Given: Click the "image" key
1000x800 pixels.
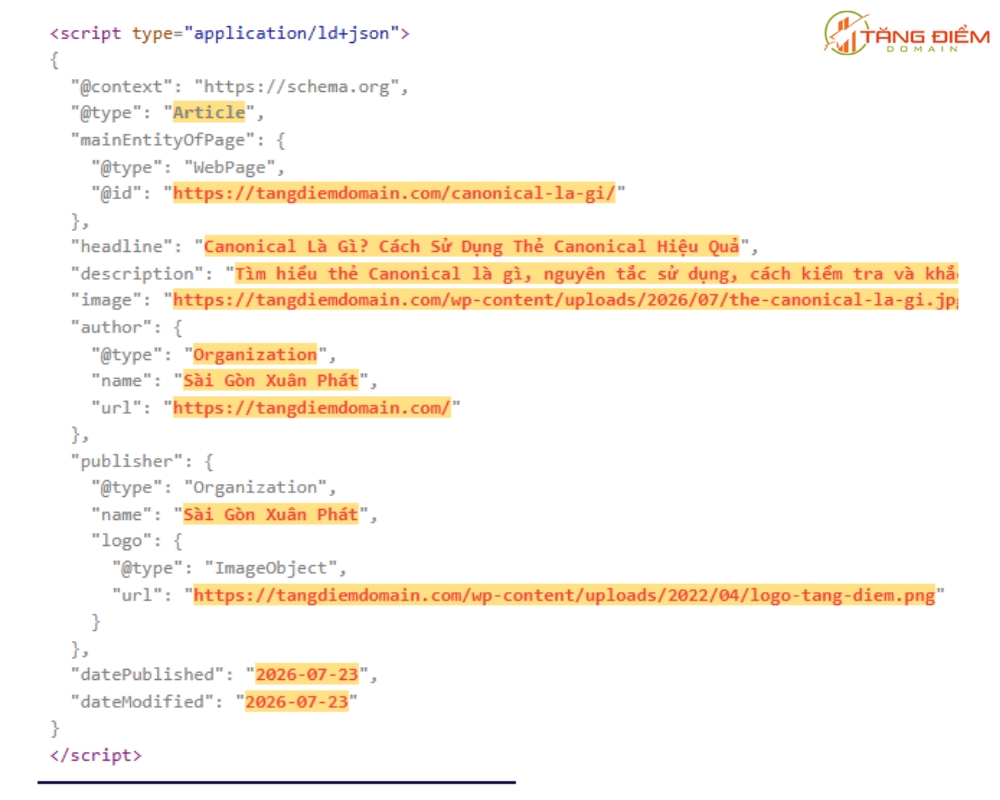Looking at the screenshot, I should [x=106, y=300].
